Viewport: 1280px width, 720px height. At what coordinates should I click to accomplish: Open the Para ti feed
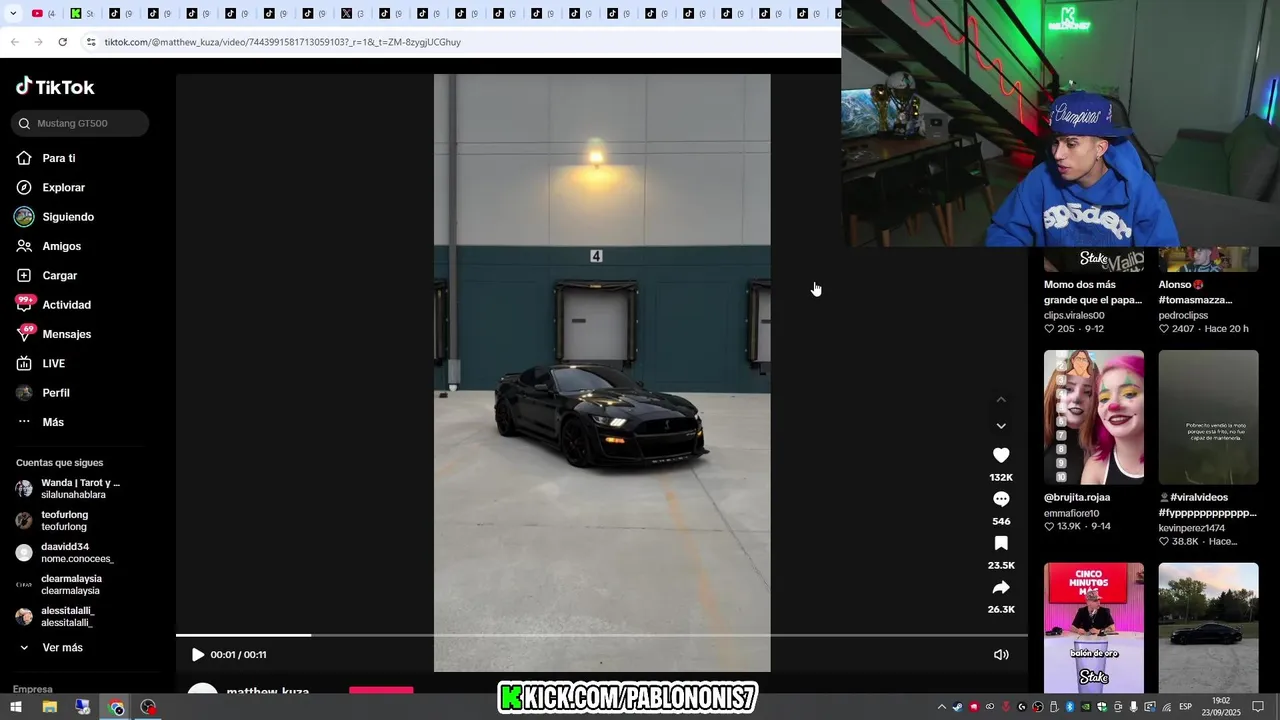tap(59, 158)
